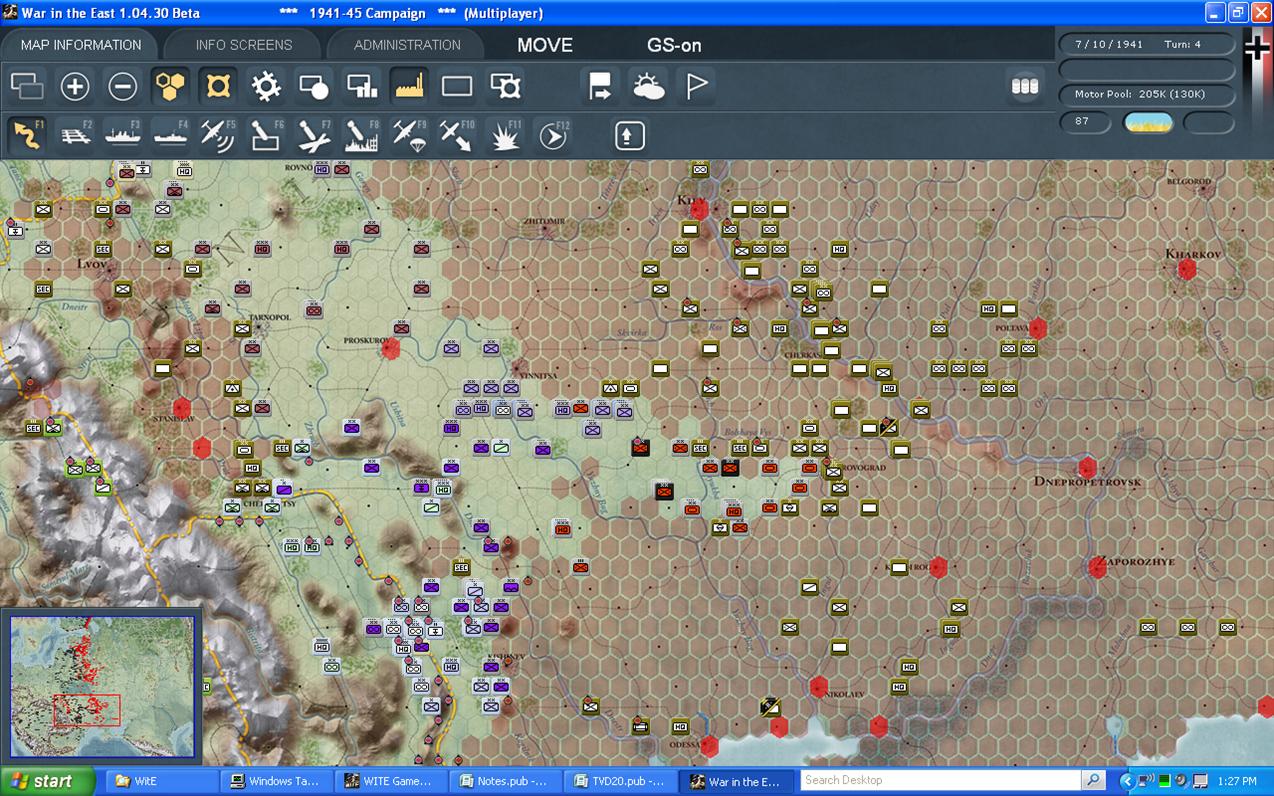1274x796 pixels.
Task: Select the Poltava red city hex
Action: coord(1038,329)
